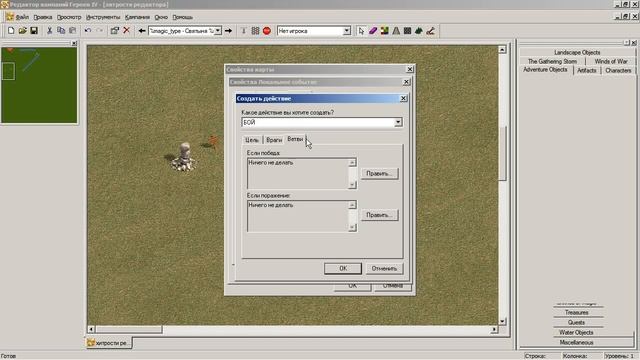The width and height of the screenshot is (640, 360).
Task: Click Править next to defeat branch
Action: (379, 215)
